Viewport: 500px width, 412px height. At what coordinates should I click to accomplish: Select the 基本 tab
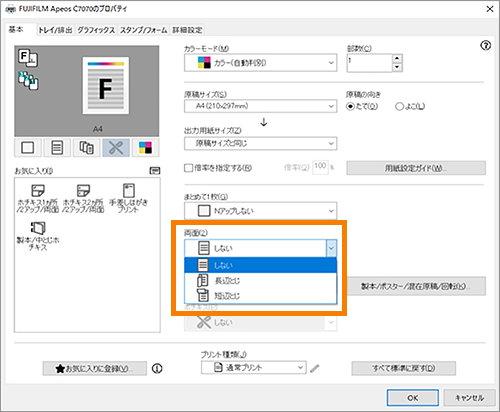(x=16, y=29)
